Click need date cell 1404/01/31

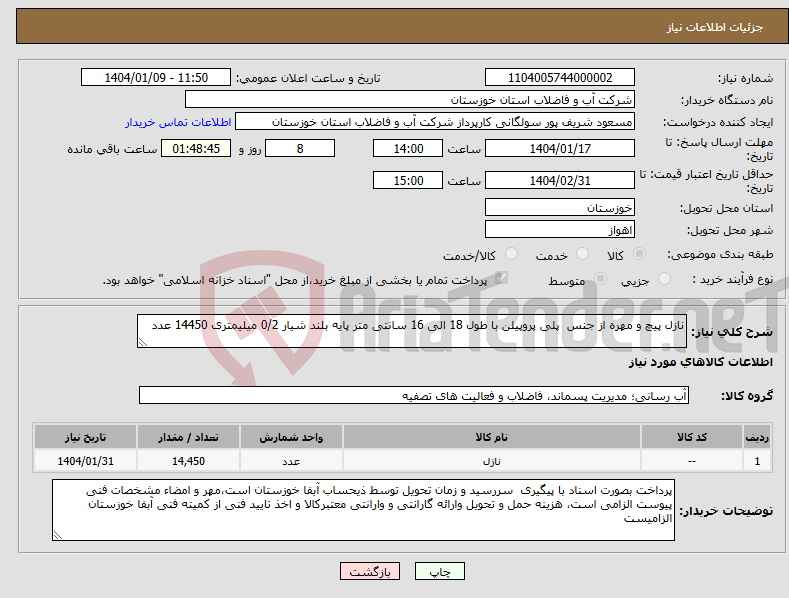86,461
